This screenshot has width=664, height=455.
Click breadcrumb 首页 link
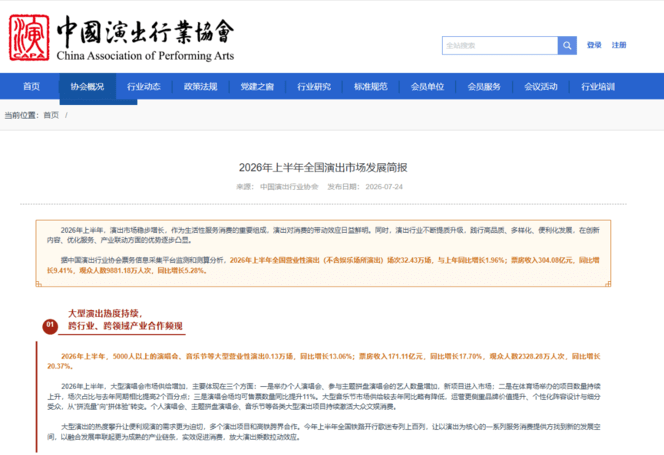[51, 115]
